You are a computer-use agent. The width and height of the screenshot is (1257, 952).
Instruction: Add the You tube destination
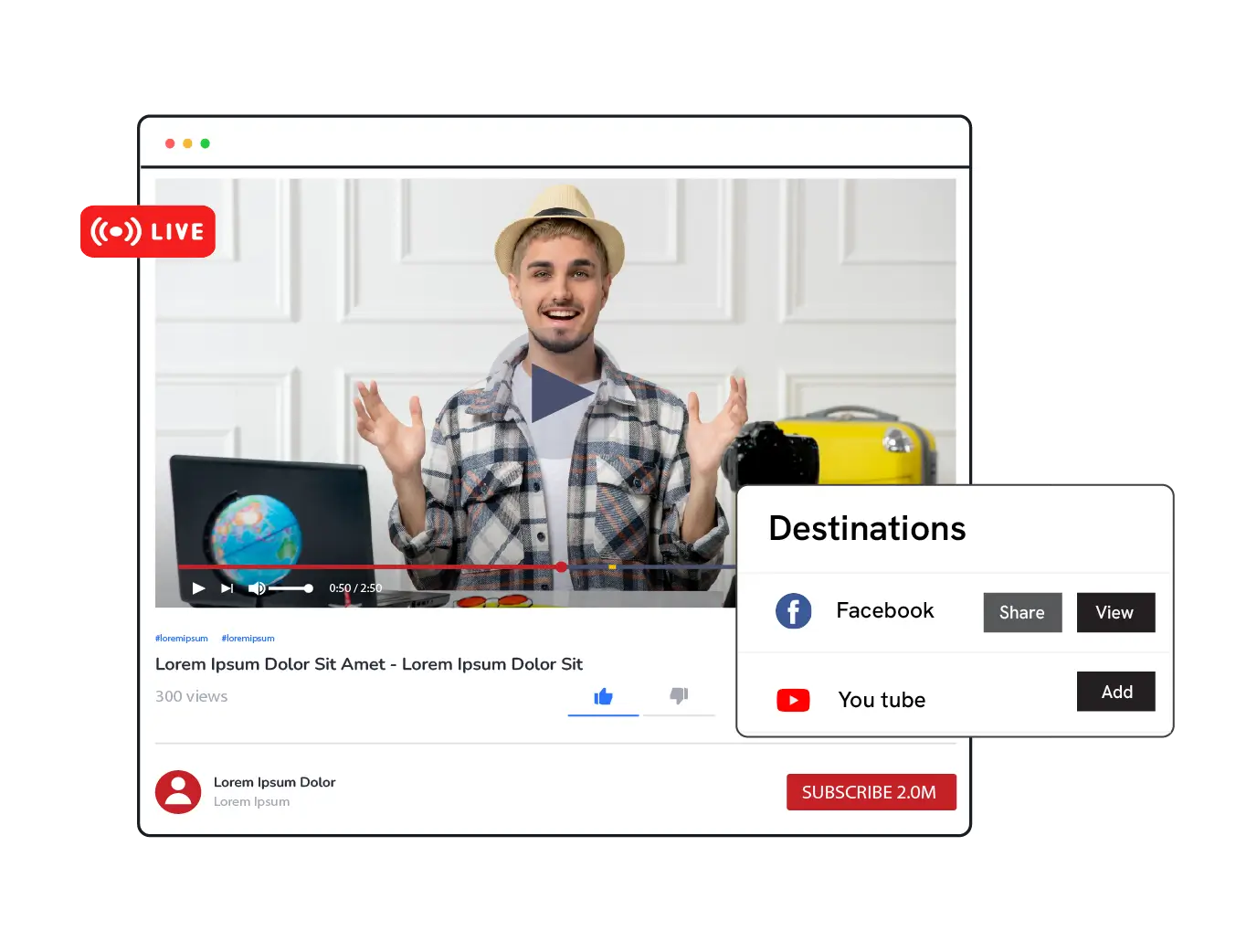click(1115, 692)
